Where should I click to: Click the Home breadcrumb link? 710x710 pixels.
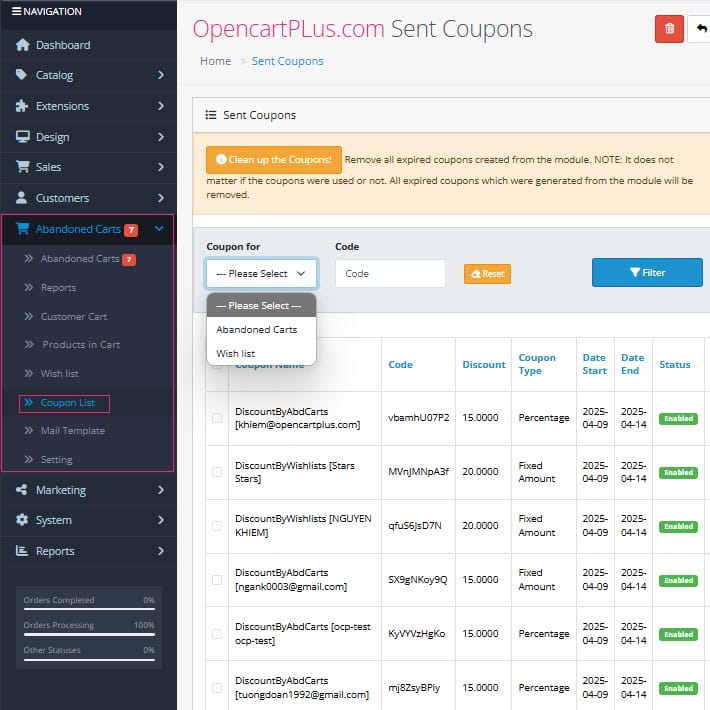216,61
